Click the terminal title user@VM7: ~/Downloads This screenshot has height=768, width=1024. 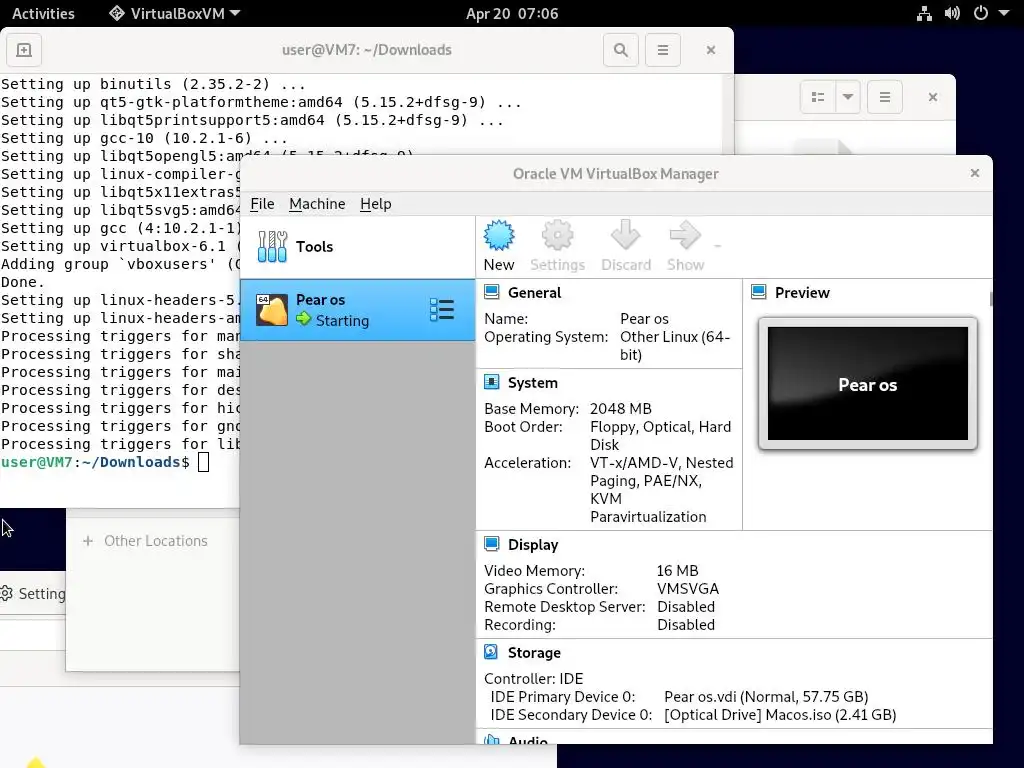coord(366,50)
